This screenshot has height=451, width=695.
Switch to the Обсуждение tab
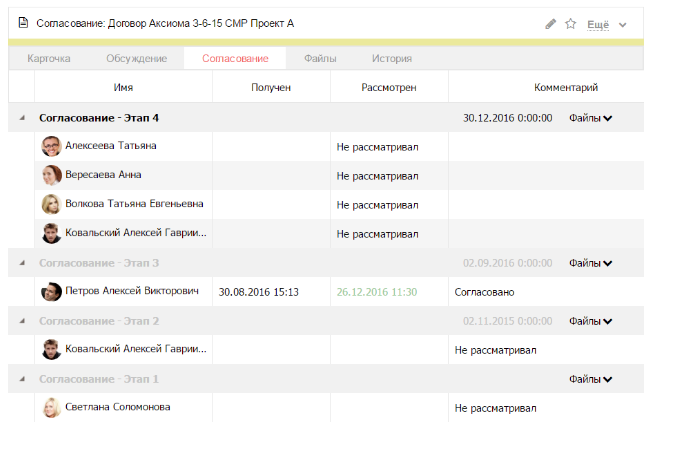click(x=137, y=58)
